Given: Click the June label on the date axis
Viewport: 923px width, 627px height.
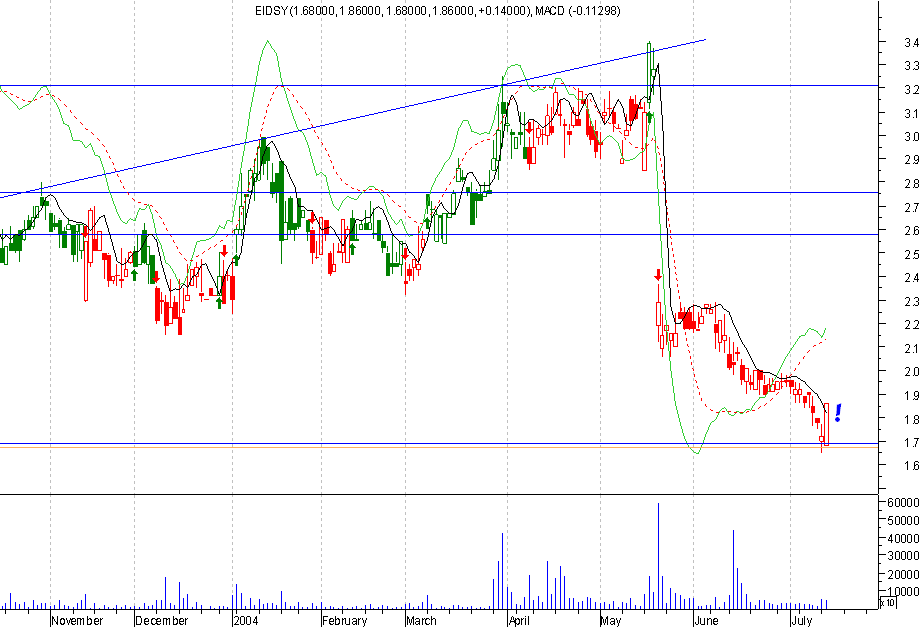Looking at the screenshot, I should pyautogui.click(x=706, y=621).
